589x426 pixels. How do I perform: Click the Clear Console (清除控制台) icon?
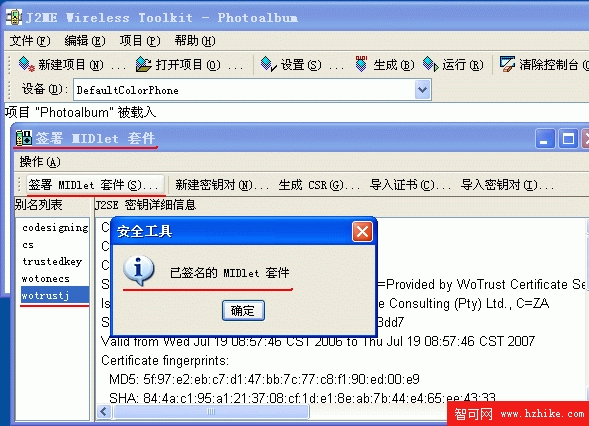pos(507,64)
